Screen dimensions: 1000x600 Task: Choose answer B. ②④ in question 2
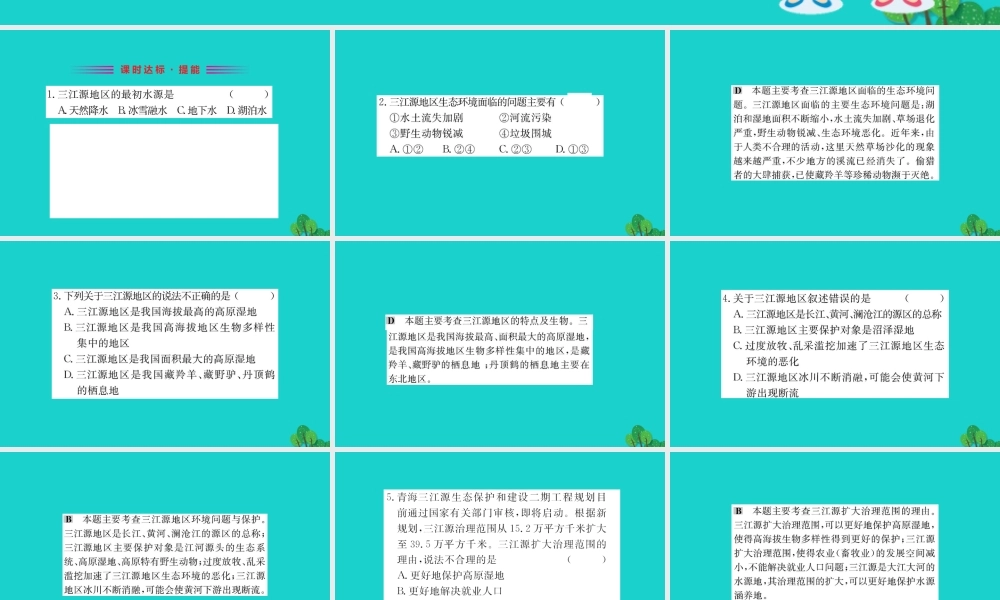click(x=459, y=149)
